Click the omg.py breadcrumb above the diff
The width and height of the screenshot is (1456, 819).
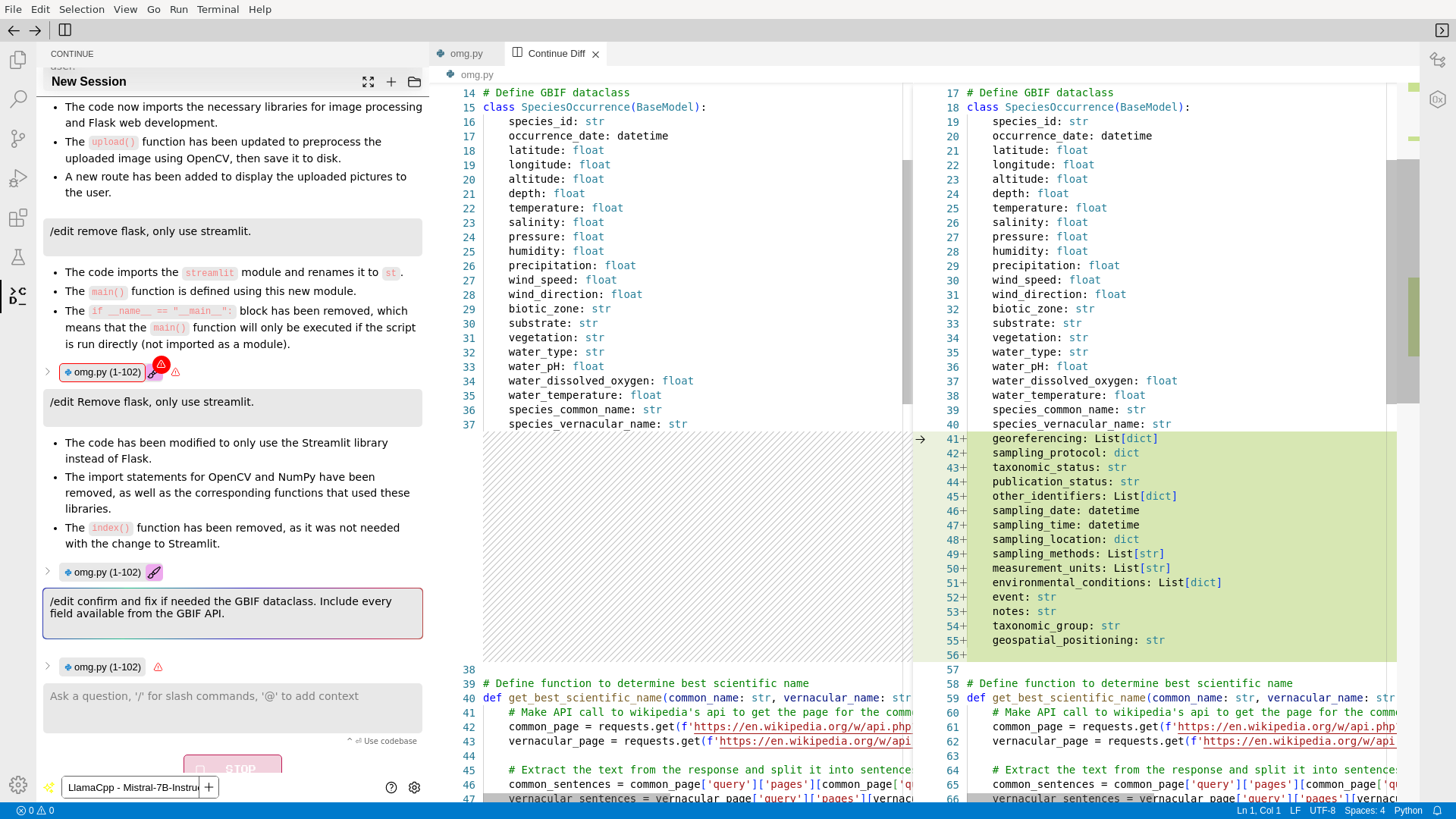[476, 75]
